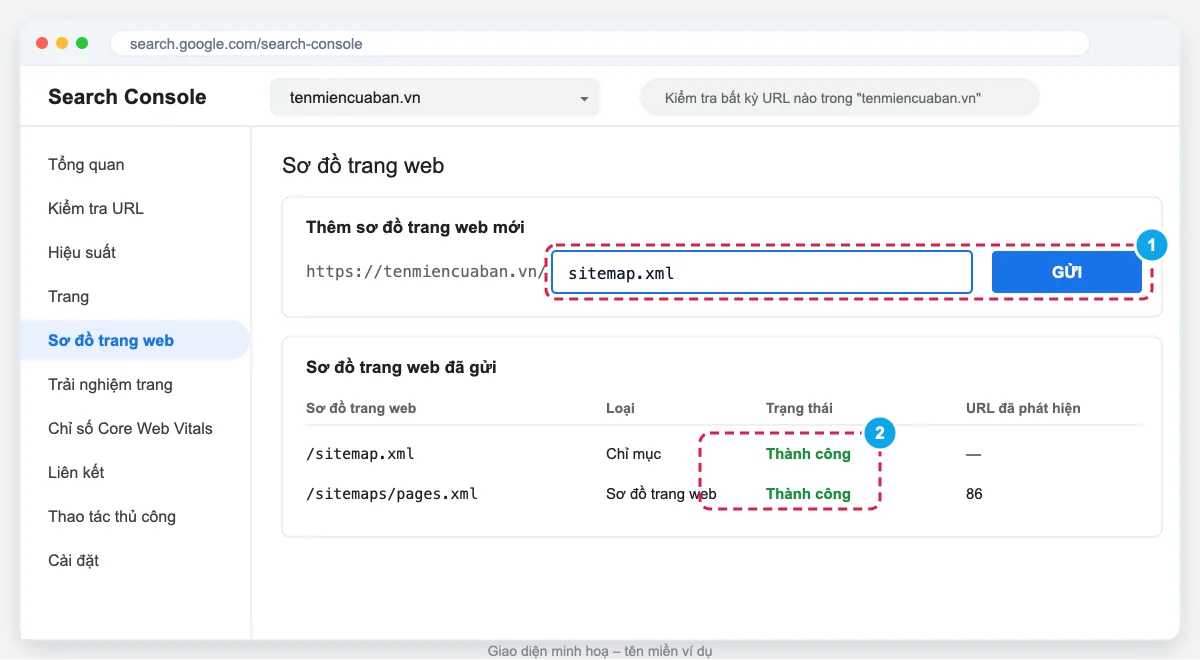Image resolution: width=1200 pixels, height=660 pixels.
Task: Click the yellow minimize window dot
Action: pyautogui.click(x=62, y=43)
